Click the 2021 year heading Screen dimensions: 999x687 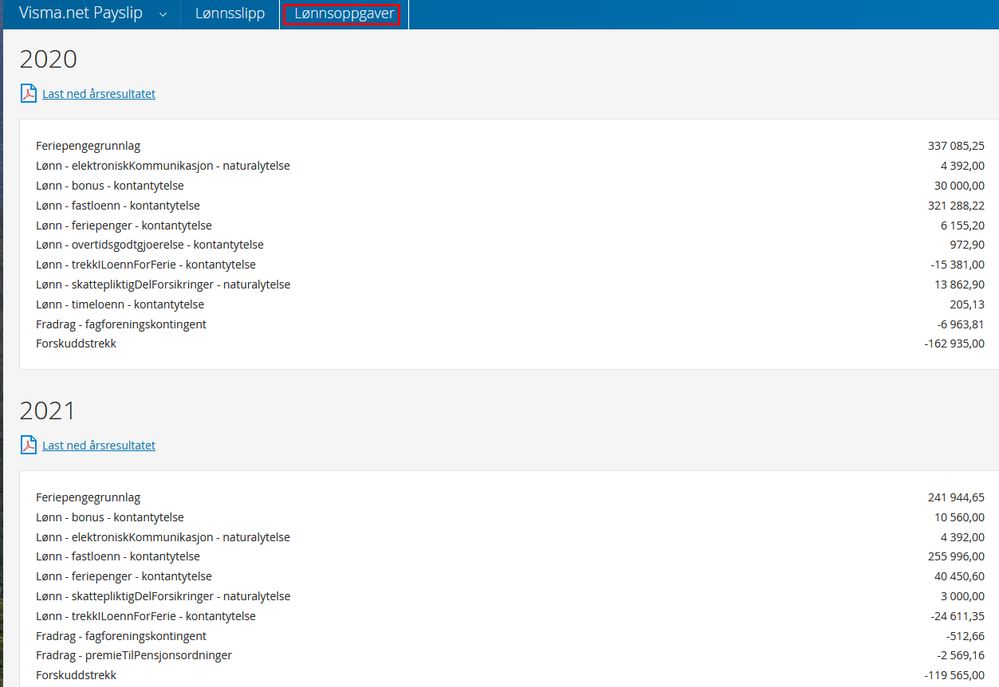(x=47, y=410)
